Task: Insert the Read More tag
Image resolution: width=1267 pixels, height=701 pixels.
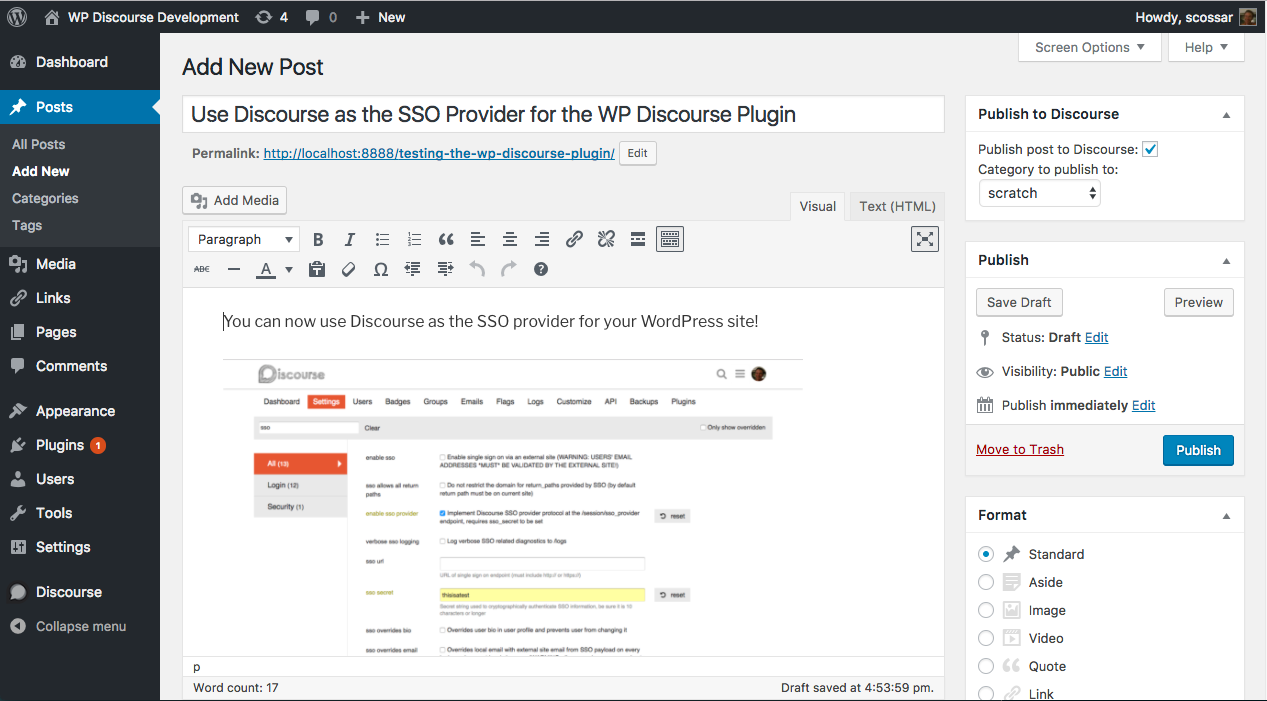Action: [x=638, y=239]
